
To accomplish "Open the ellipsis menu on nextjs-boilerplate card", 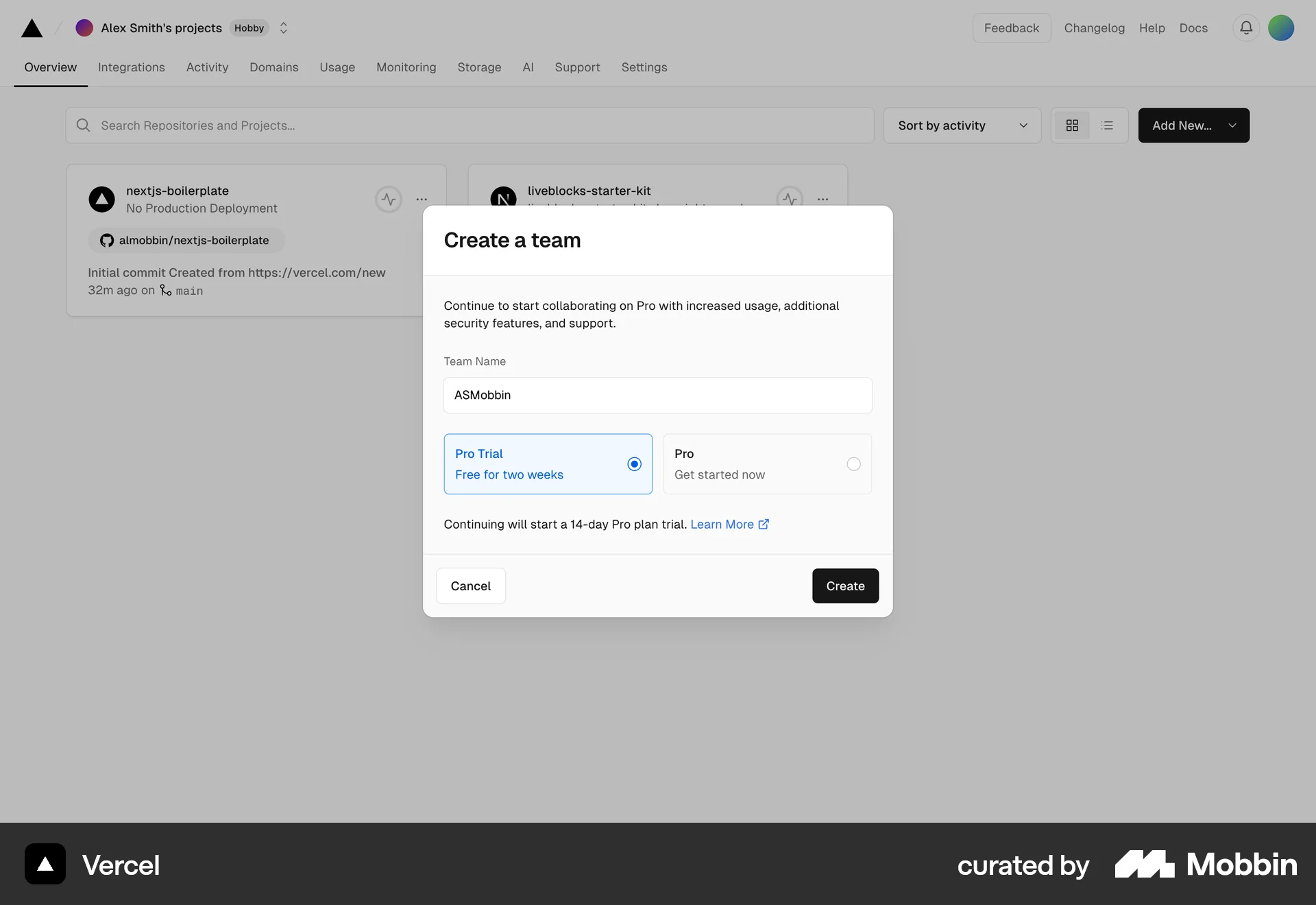I will click(422, 200).
